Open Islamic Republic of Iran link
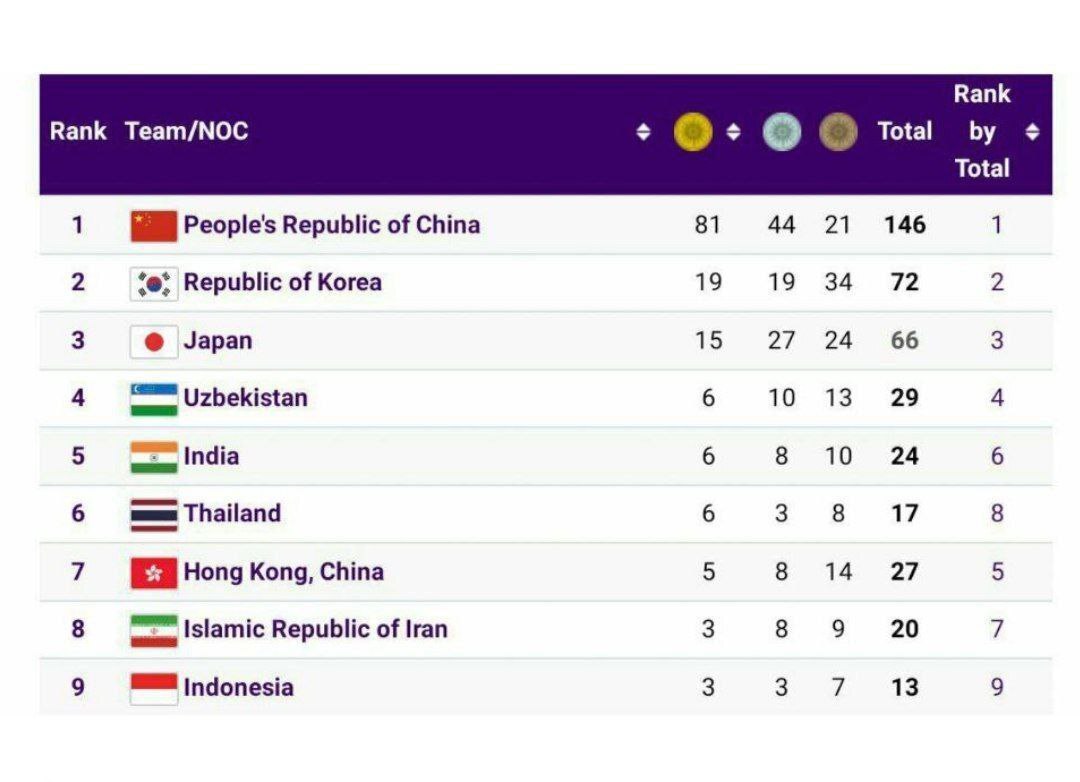This screenshot has height=782, width=1080. (x=315, y=629)
